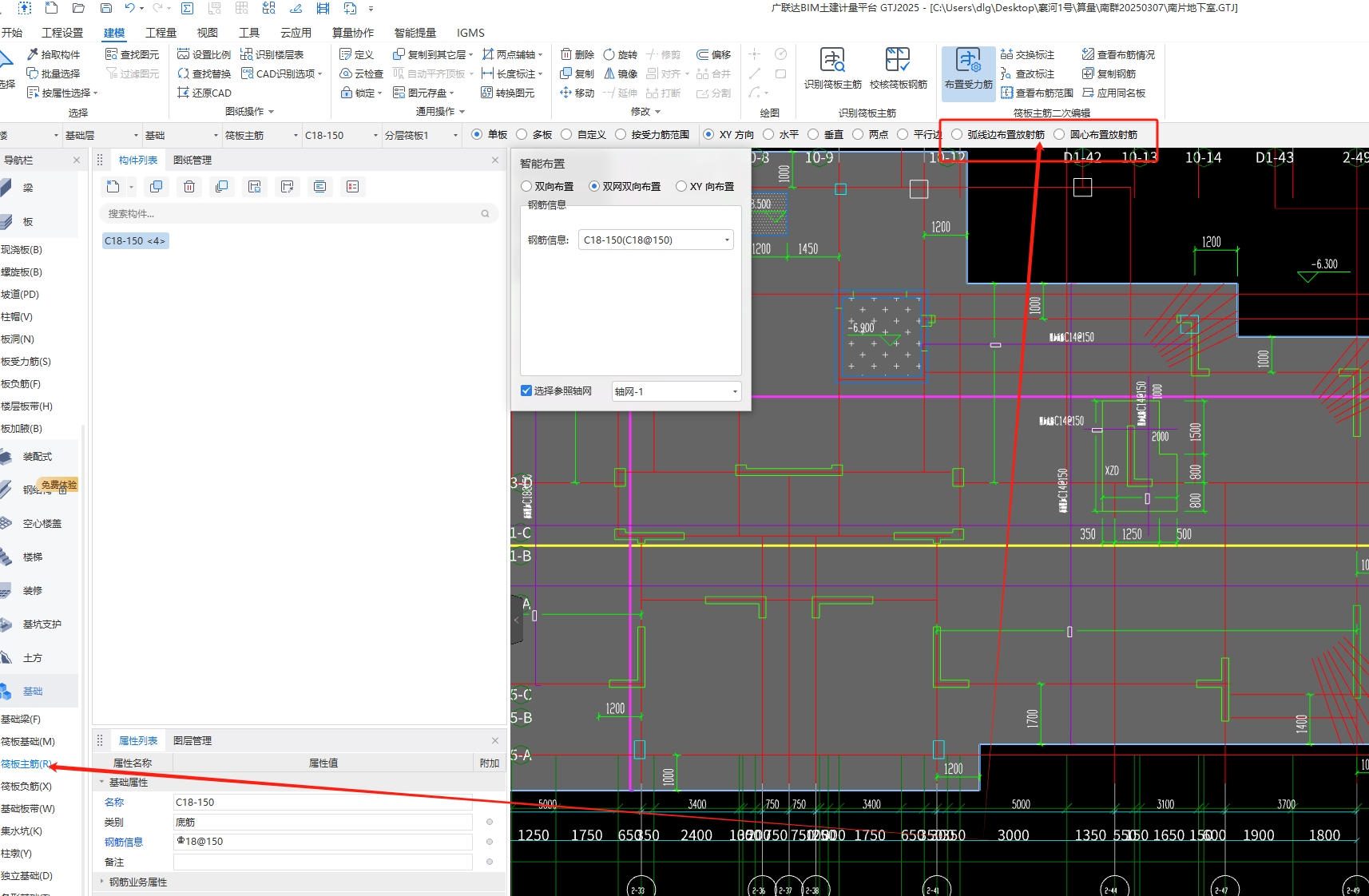Select the 单板 radio option

tap(489, 134)
